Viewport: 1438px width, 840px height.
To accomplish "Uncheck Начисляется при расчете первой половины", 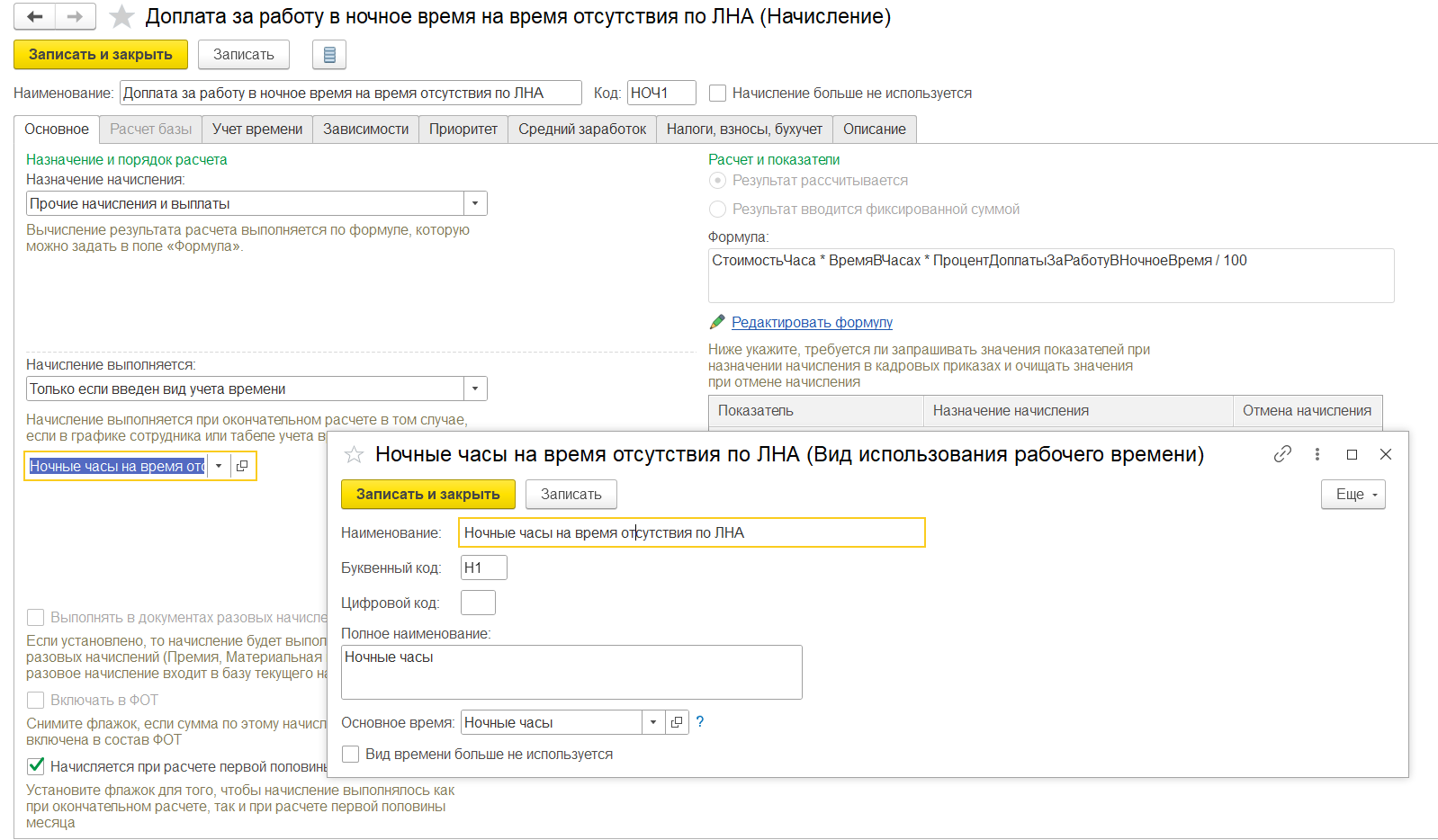I will (x=36, y=766).
